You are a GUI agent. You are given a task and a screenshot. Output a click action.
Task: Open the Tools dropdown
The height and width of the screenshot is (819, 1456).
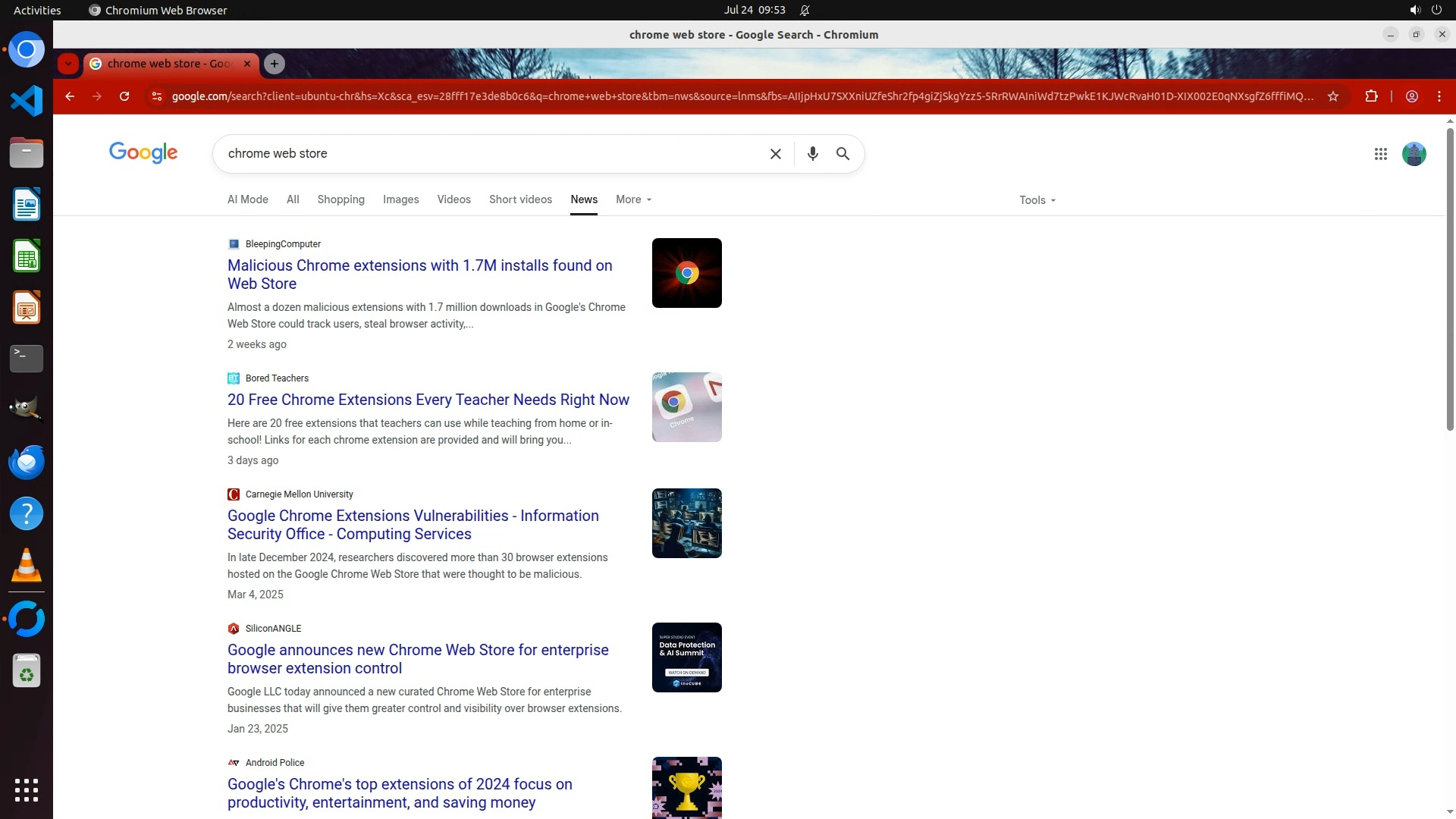click(x=1037, y=200)
